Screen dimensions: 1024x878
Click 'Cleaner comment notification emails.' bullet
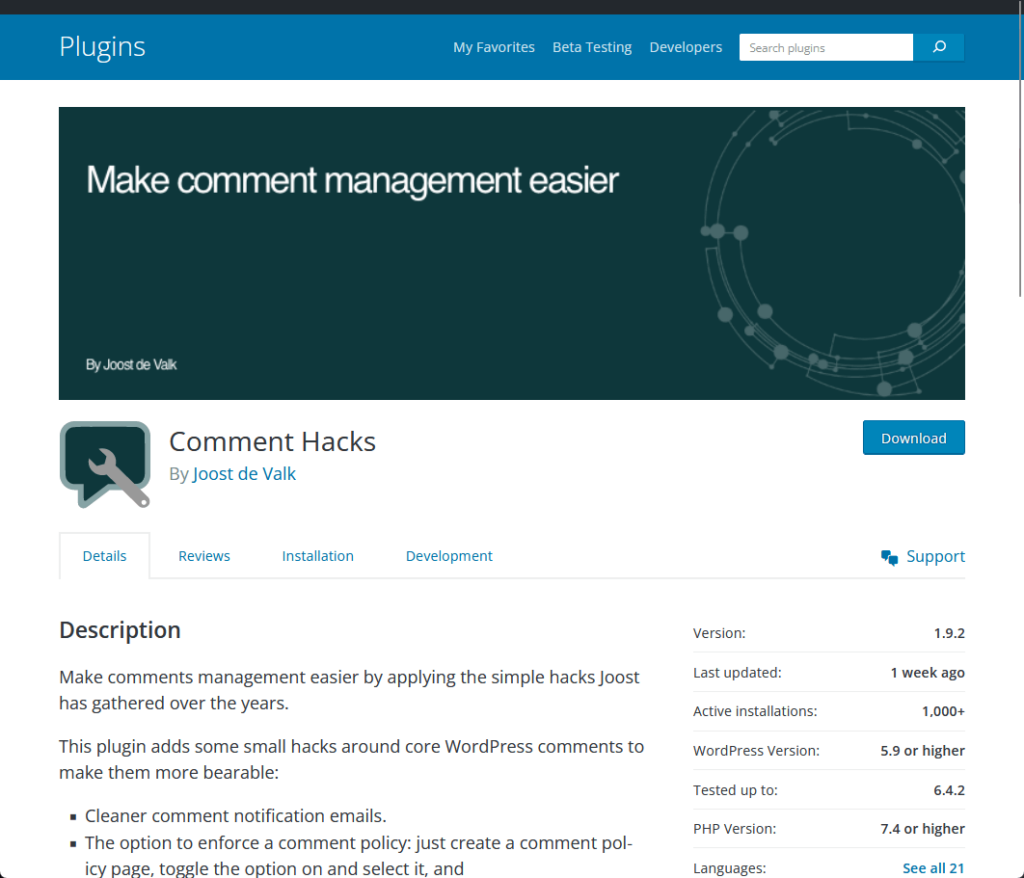tap(236, 816)
